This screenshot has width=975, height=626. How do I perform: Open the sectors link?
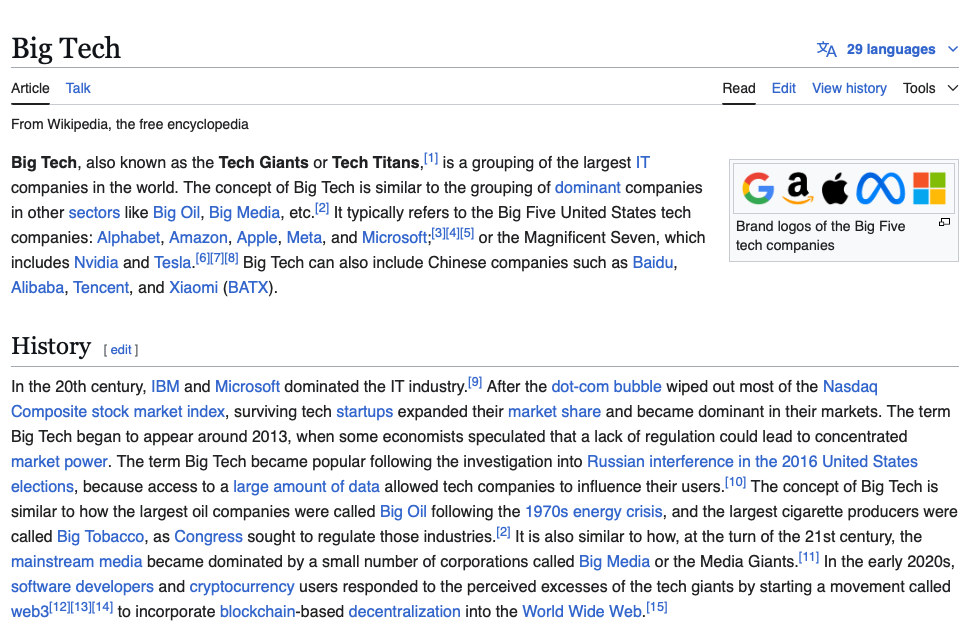(94, 213)
